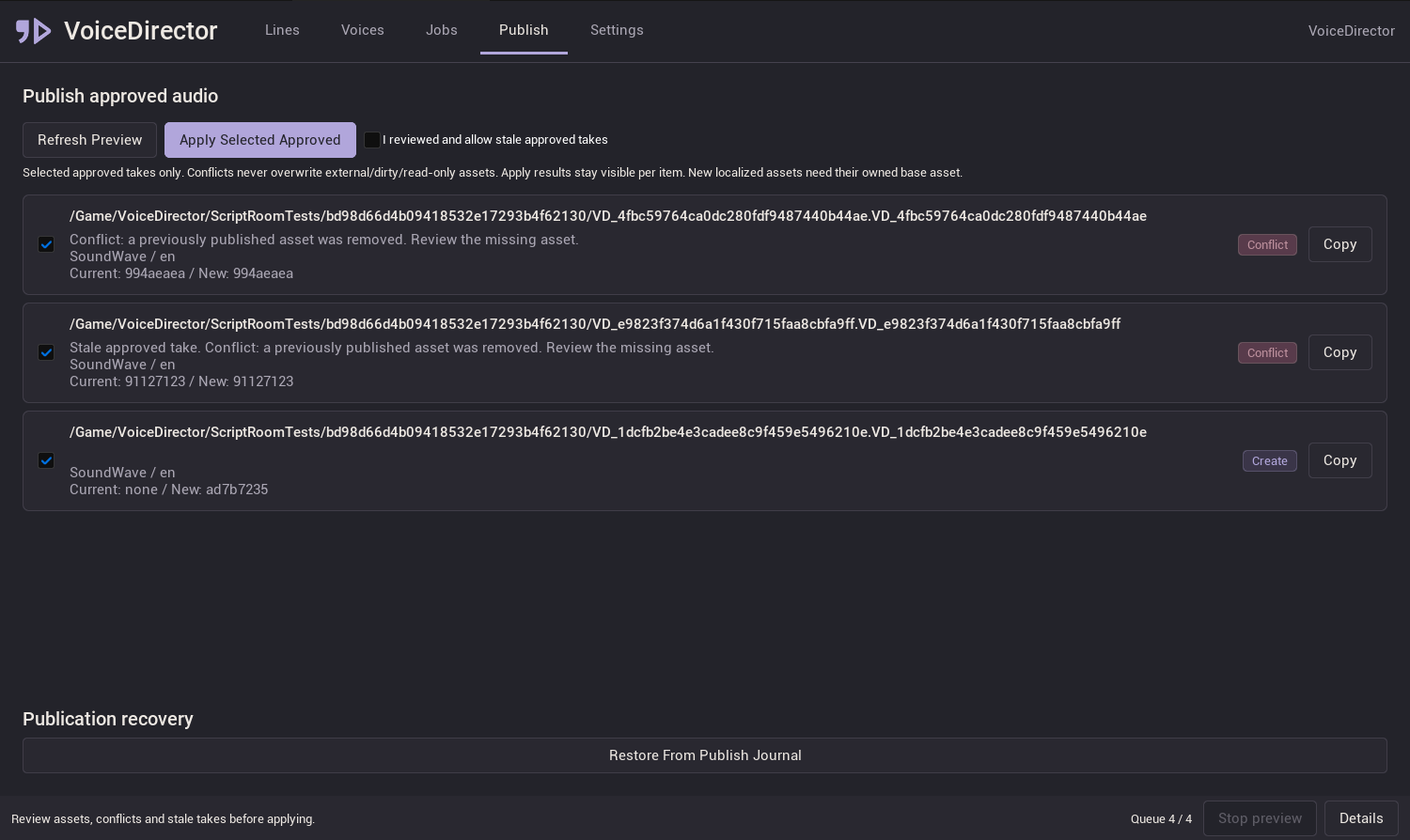The width and height of the screenshot is (1410, 840).
Task: Uncheck the VD_4fbc59764 asset checkbox
Action: click(46, 244)
